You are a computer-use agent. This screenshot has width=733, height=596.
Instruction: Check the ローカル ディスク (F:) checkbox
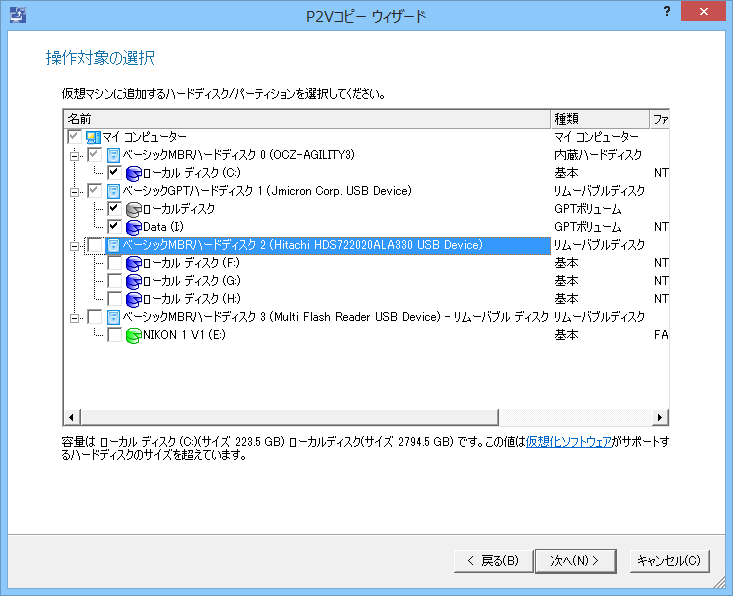point(115,263)
